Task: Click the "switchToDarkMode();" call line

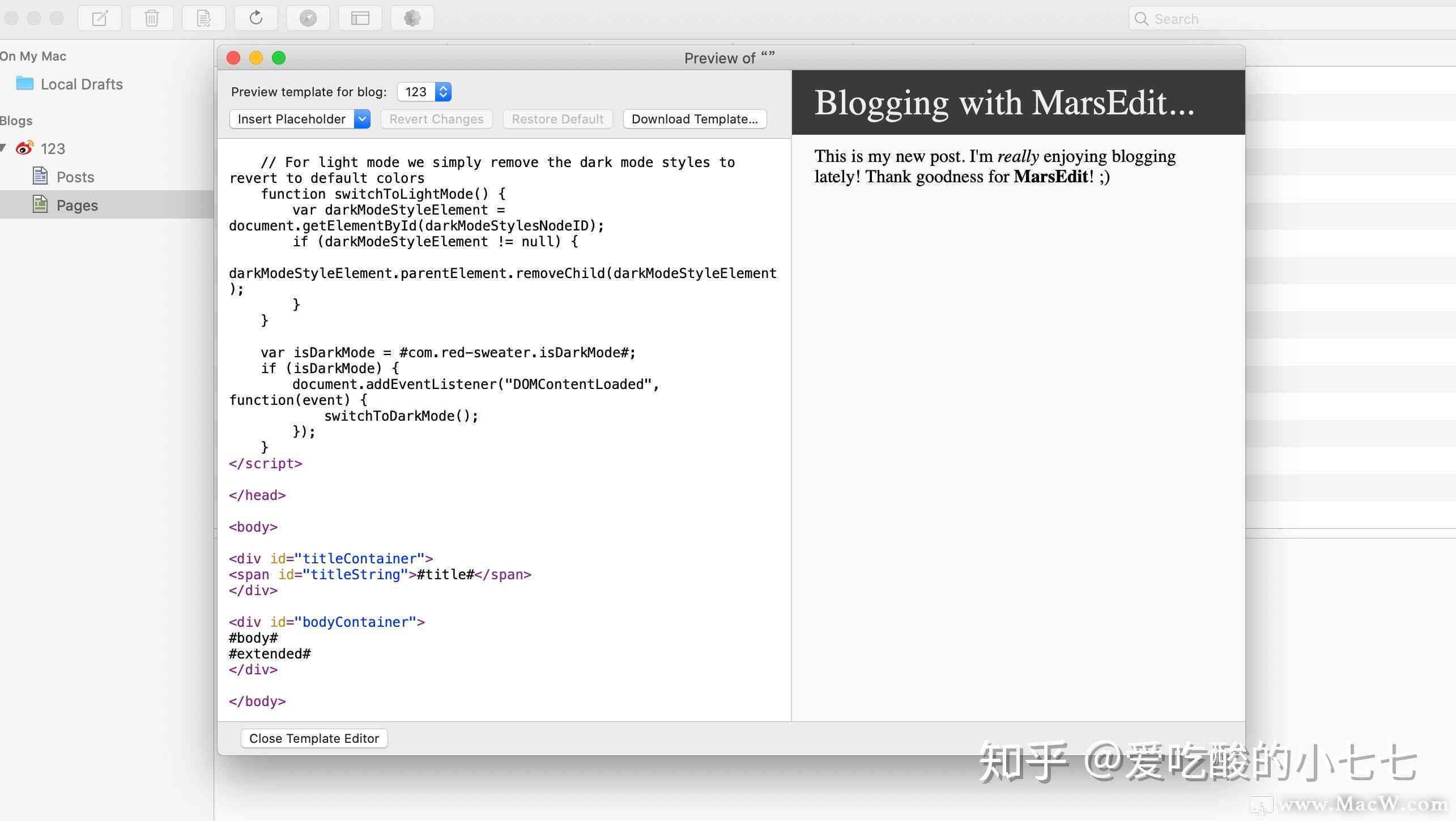Action: 401,416
